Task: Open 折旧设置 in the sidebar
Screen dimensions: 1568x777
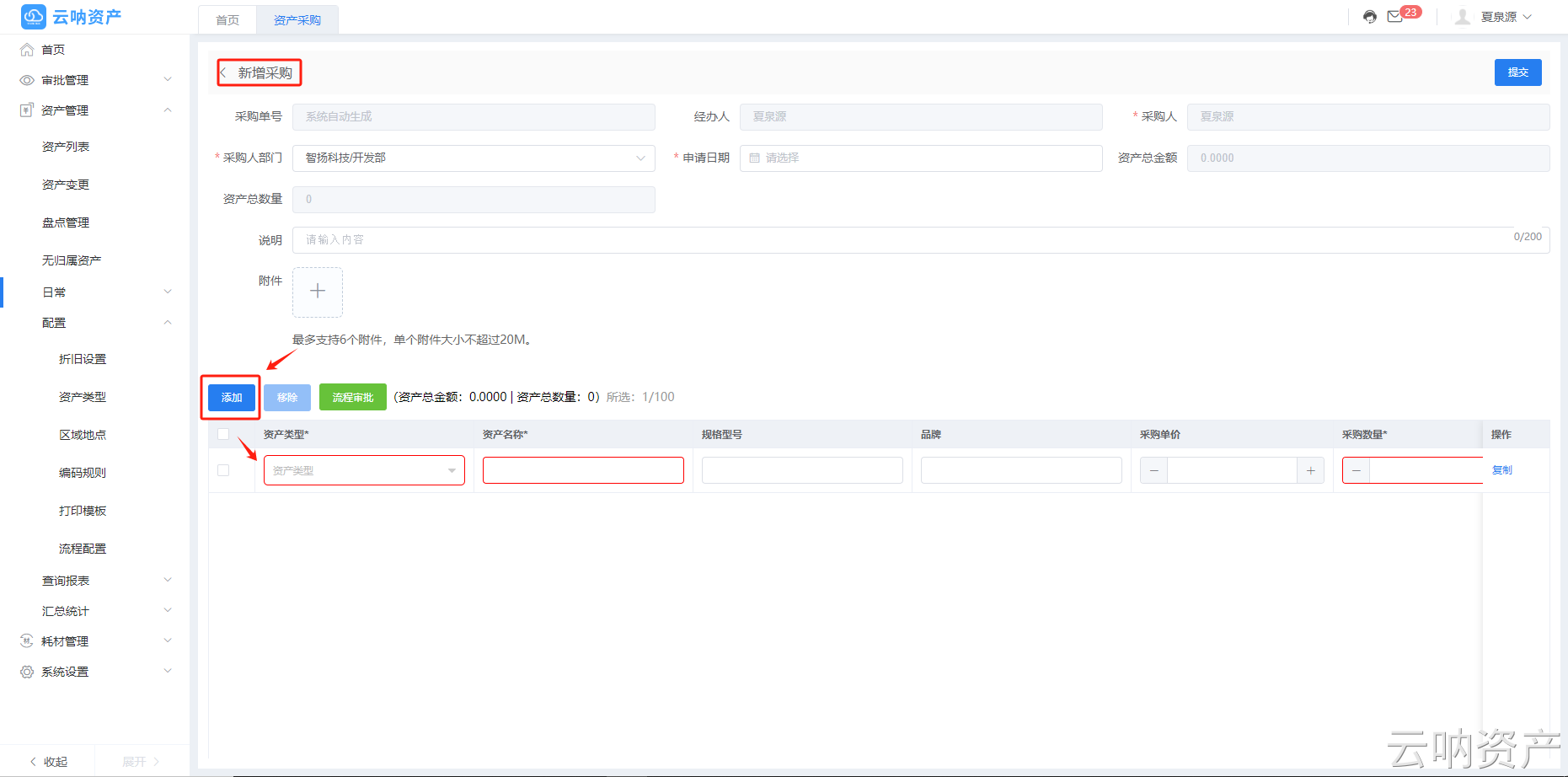Action: [83, 359]
